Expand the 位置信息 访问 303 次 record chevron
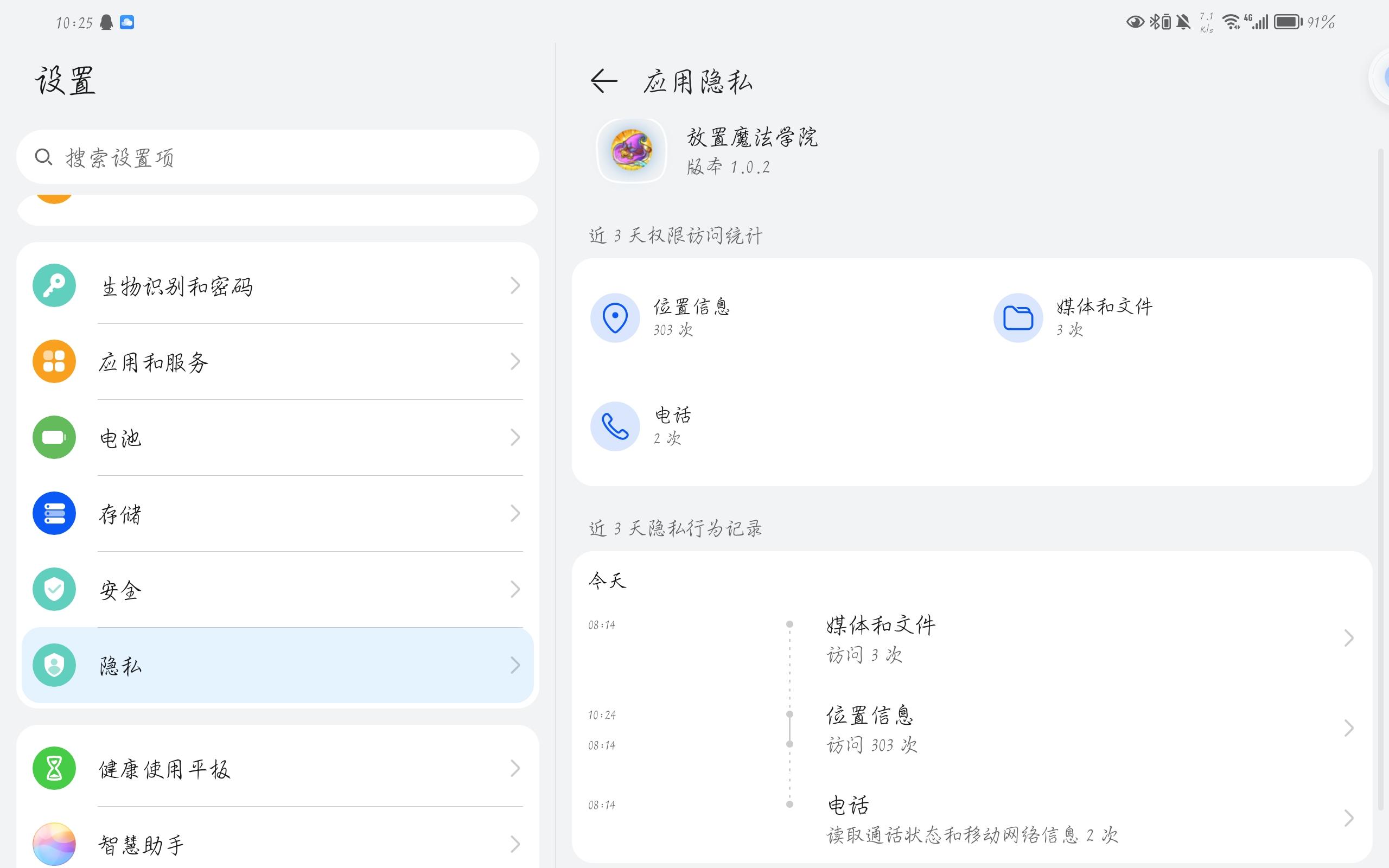The image size is (1389, 868). (1348, 729)
